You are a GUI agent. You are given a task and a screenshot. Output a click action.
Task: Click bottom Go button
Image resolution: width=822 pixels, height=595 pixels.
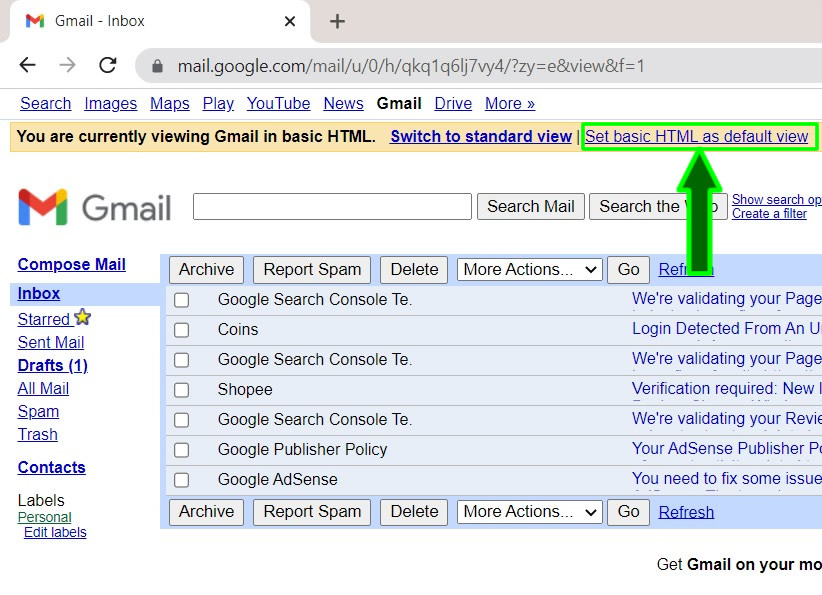tap(629, 512)
